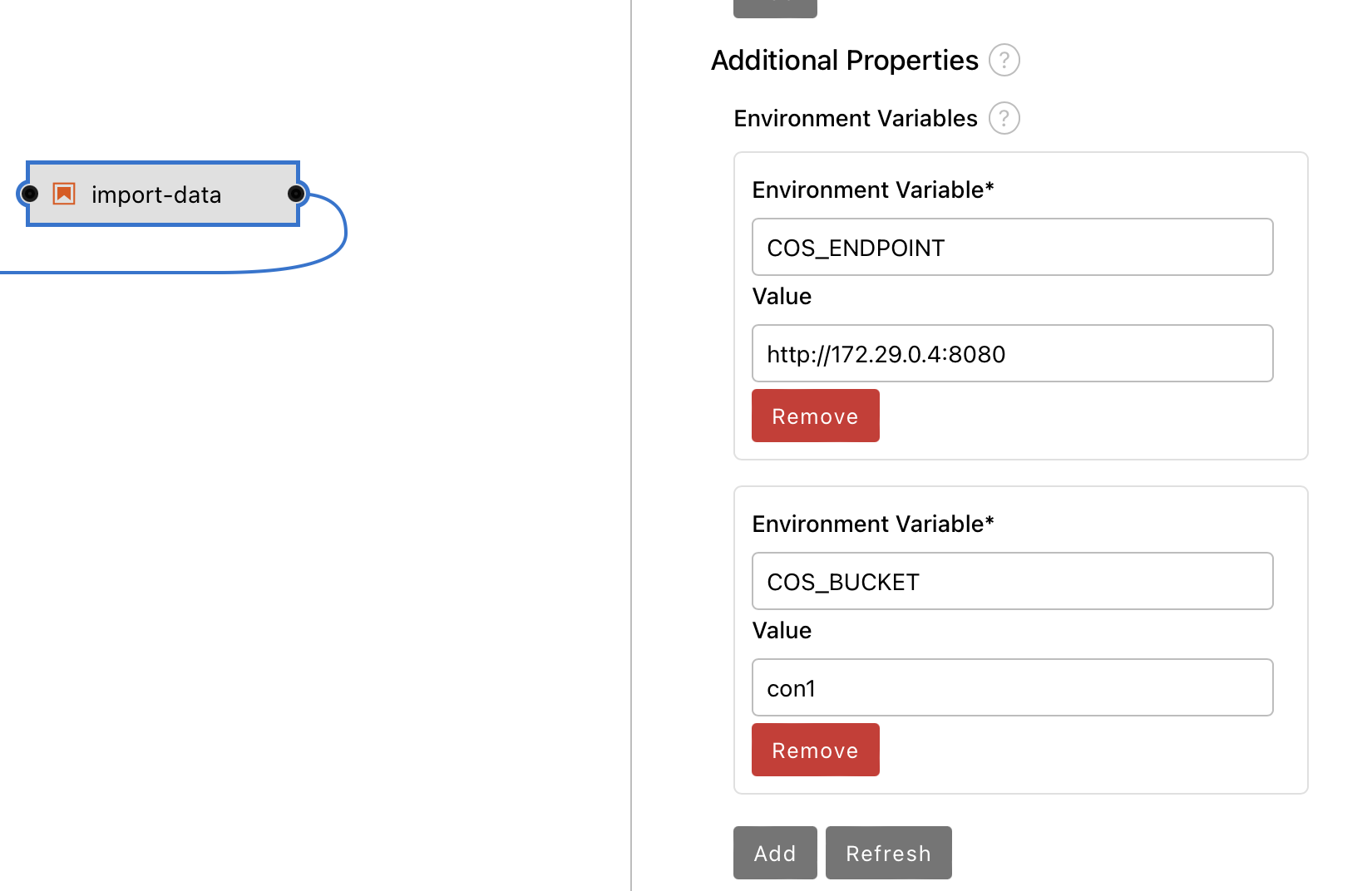This screenshot has height=891, width=1372.
Task: Click the import-data node output port
Action: 296,194
